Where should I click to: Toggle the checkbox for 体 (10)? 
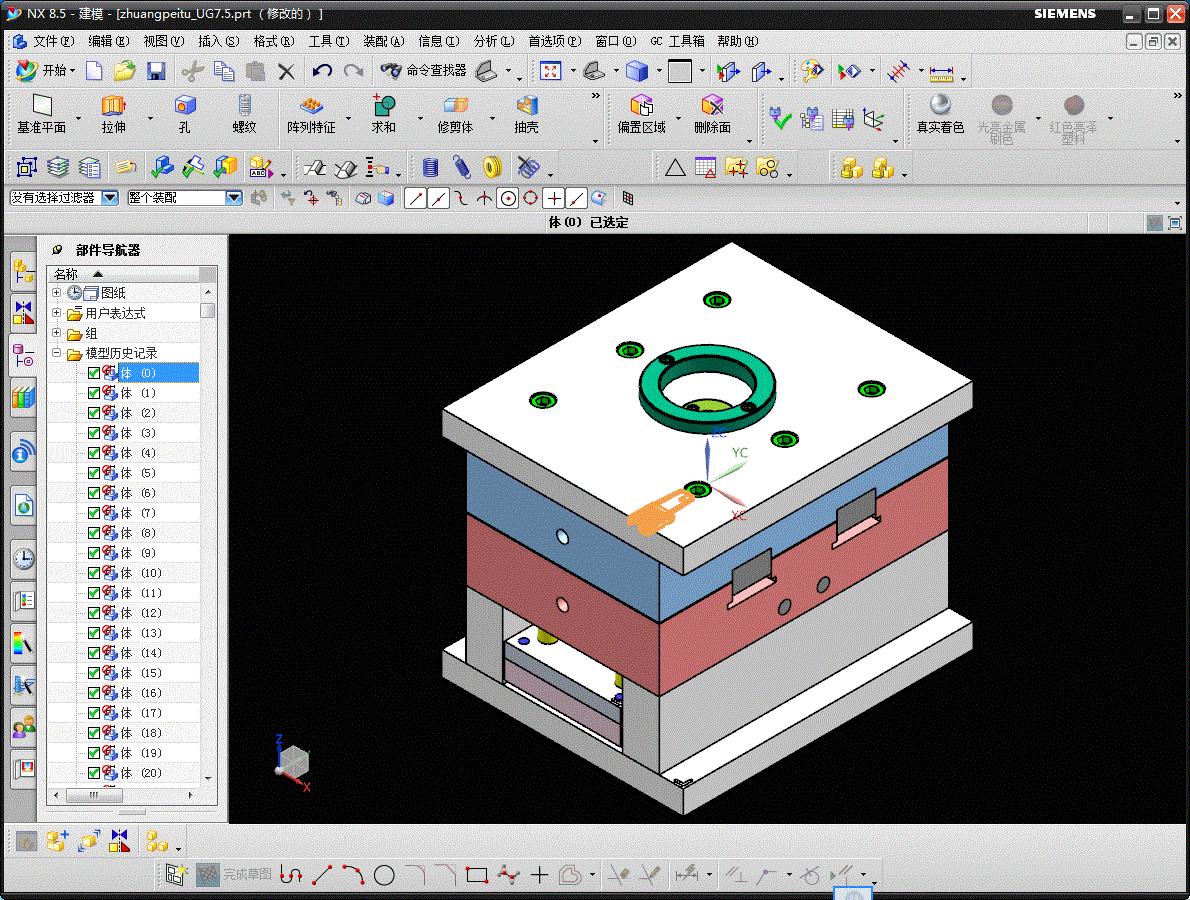pyautogui.click(x=94, y=573)
